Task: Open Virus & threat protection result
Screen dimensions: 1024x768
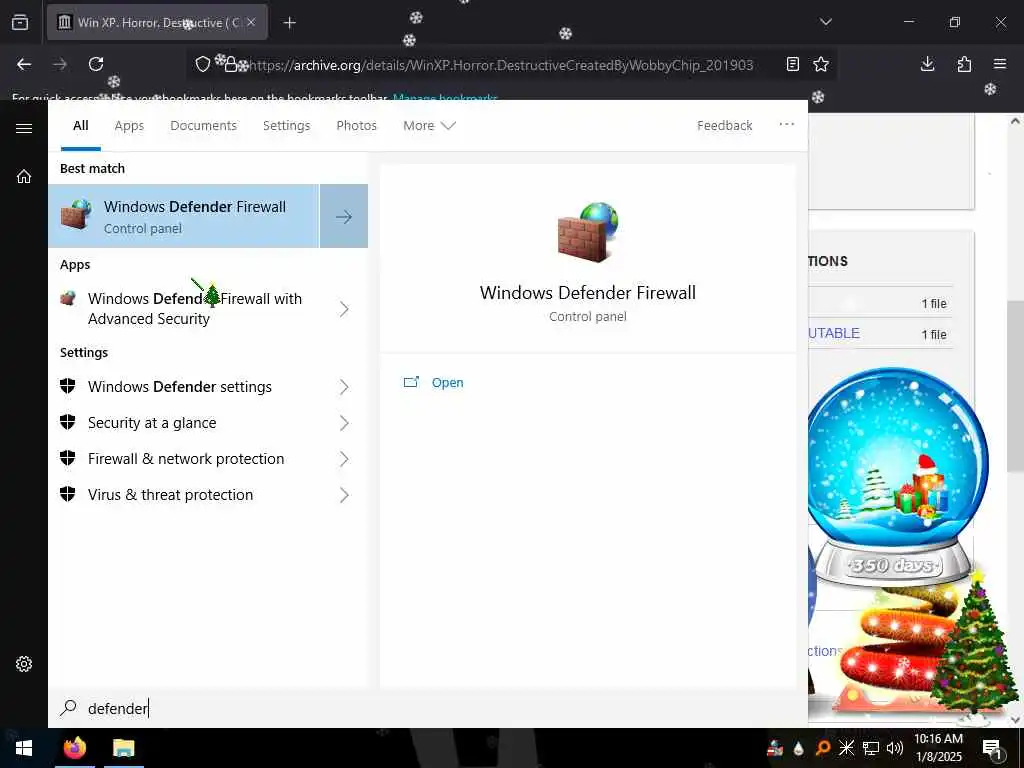Action: pyautogui.click(x=170, y=494)
